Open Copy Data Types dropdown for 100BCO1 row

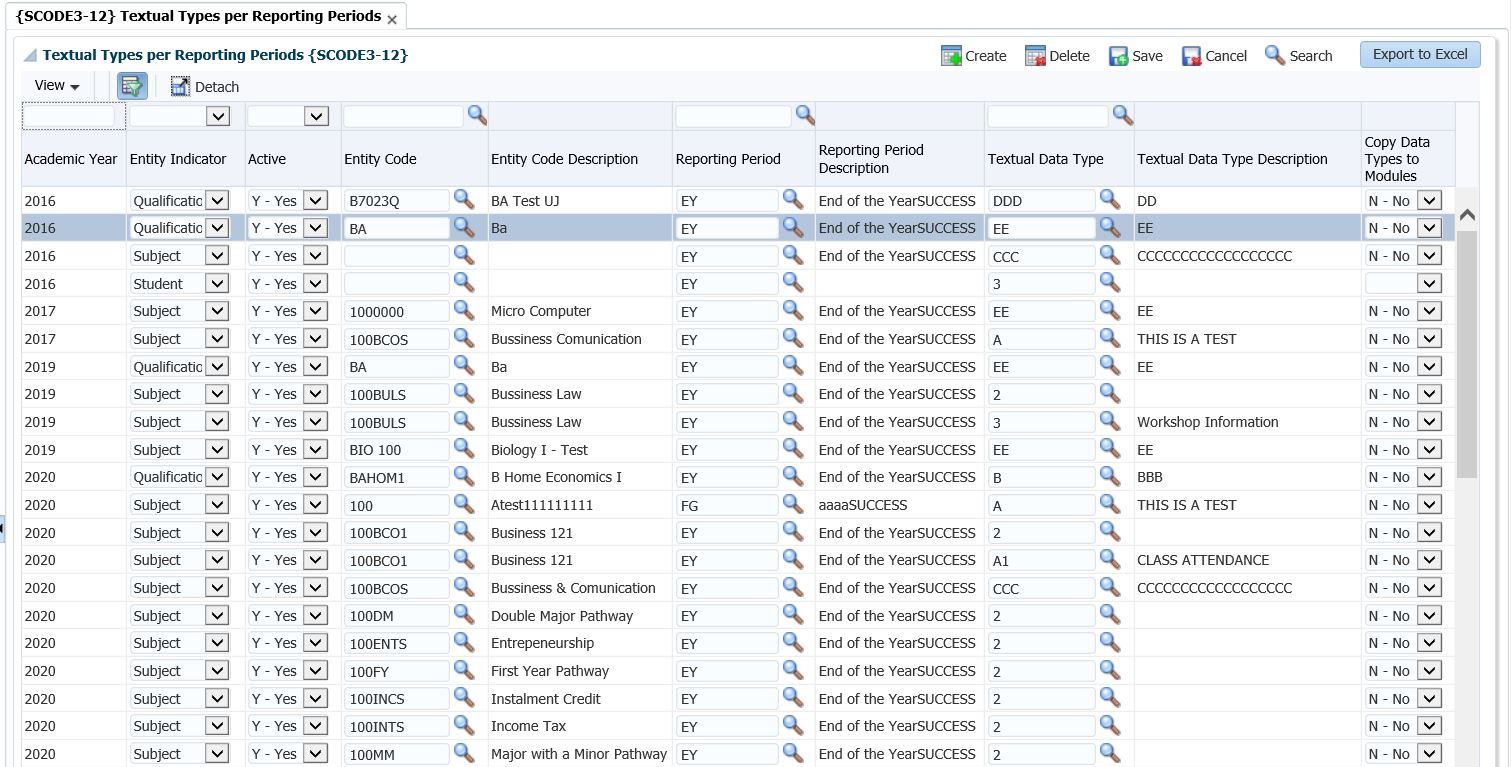tap(1428, 532)
